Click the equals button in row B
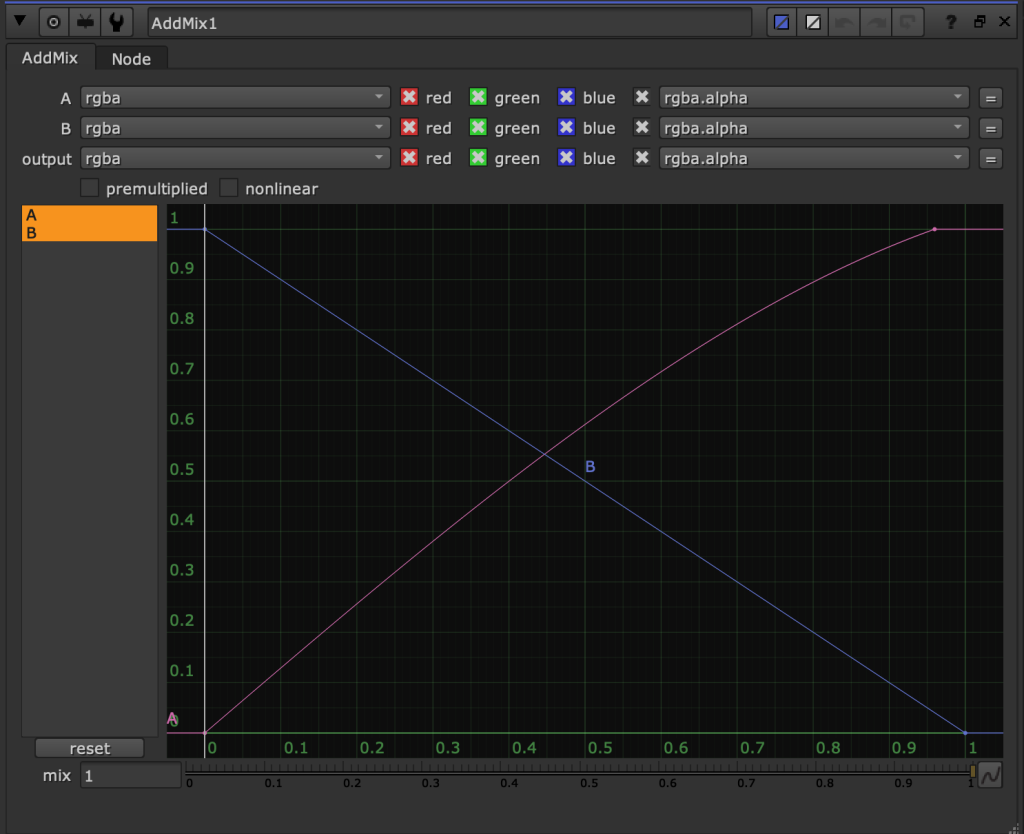Viewport: 1024px width, 834px height. tap(991, 129)
